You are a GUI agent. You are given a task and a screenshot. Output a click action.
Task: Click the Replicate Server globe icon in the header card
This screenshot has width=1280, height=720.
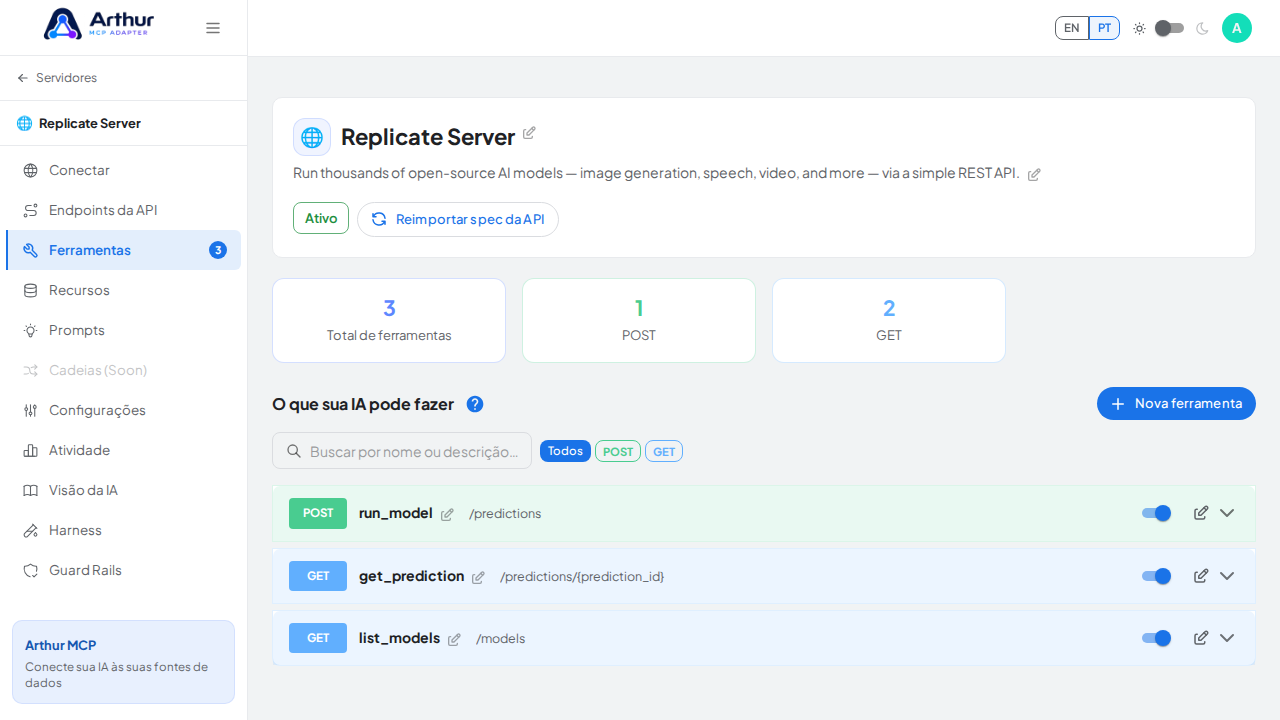click(312, 137)
